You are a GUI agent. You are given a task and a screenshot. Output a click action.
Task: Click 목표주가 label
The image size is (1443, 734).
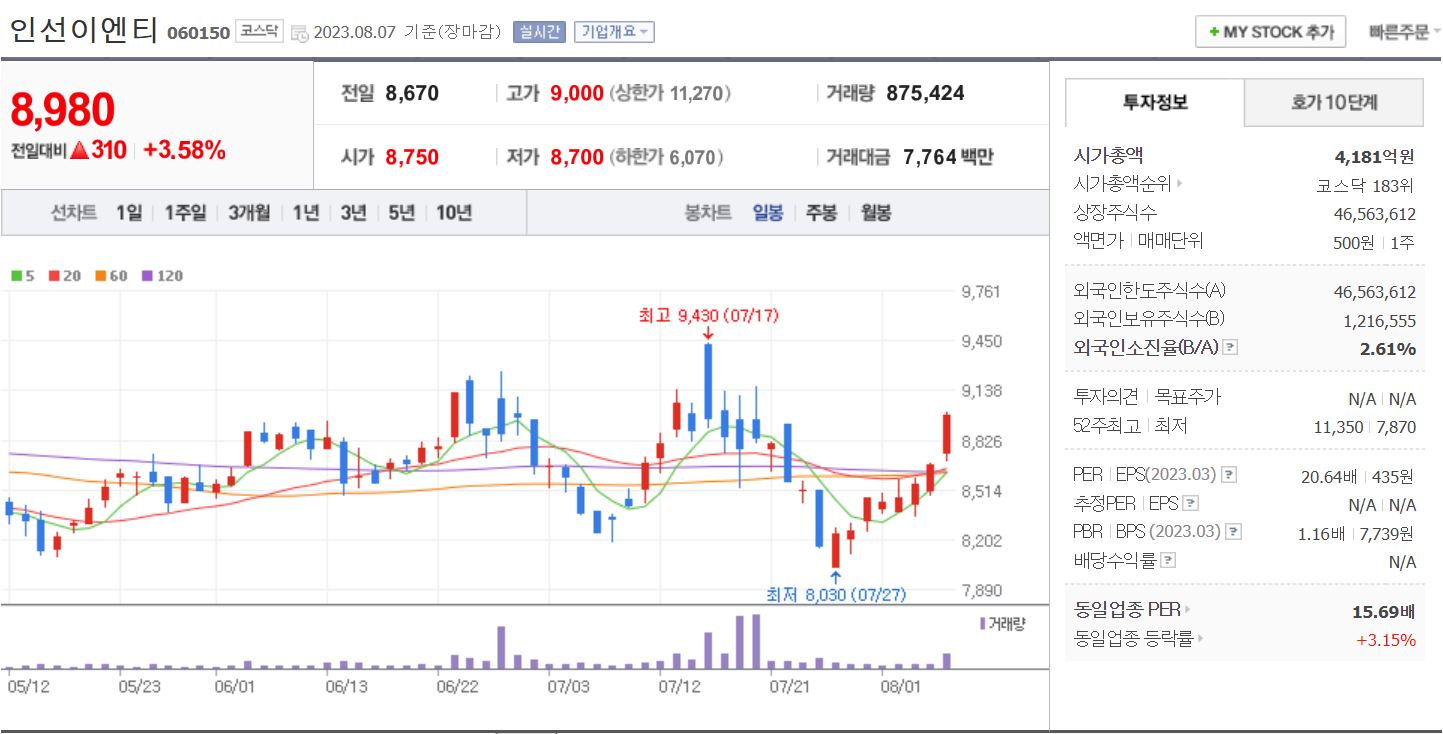coord(1187,397)
